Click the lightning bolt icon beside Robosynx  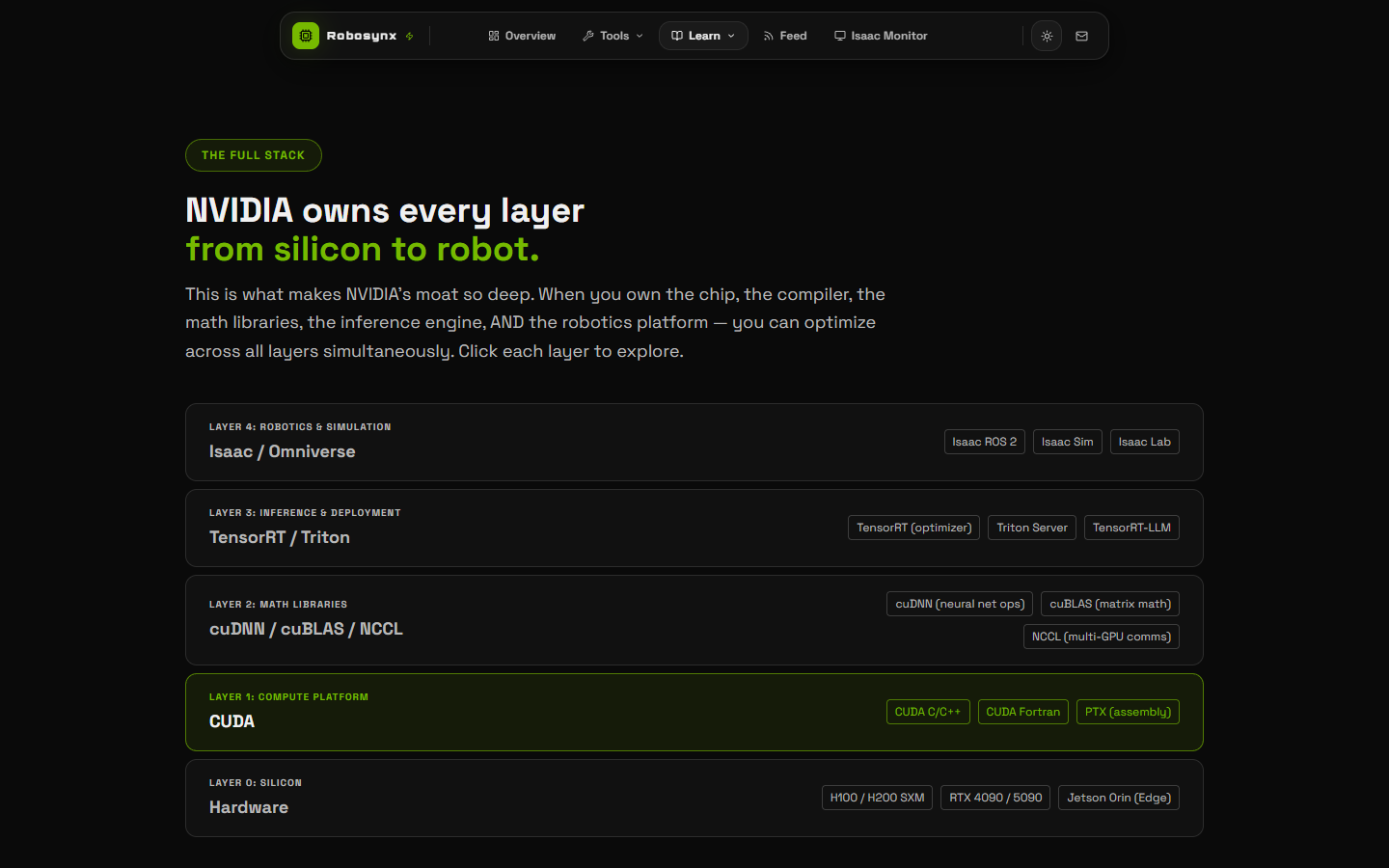tap(410, 37)
